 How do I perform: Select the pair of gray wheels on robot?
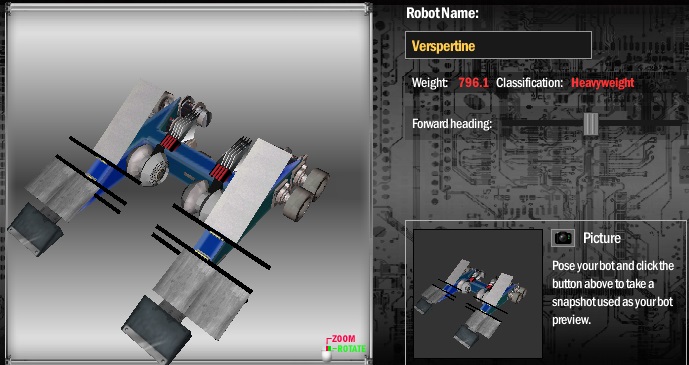[x=307, y=193]
